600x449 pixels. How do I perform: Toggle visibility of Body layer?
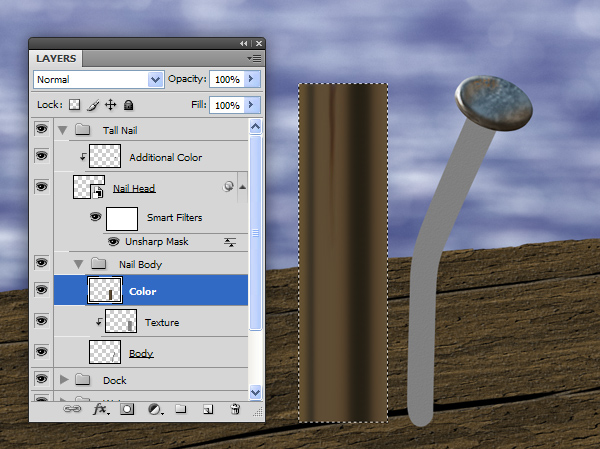(42, 351)
